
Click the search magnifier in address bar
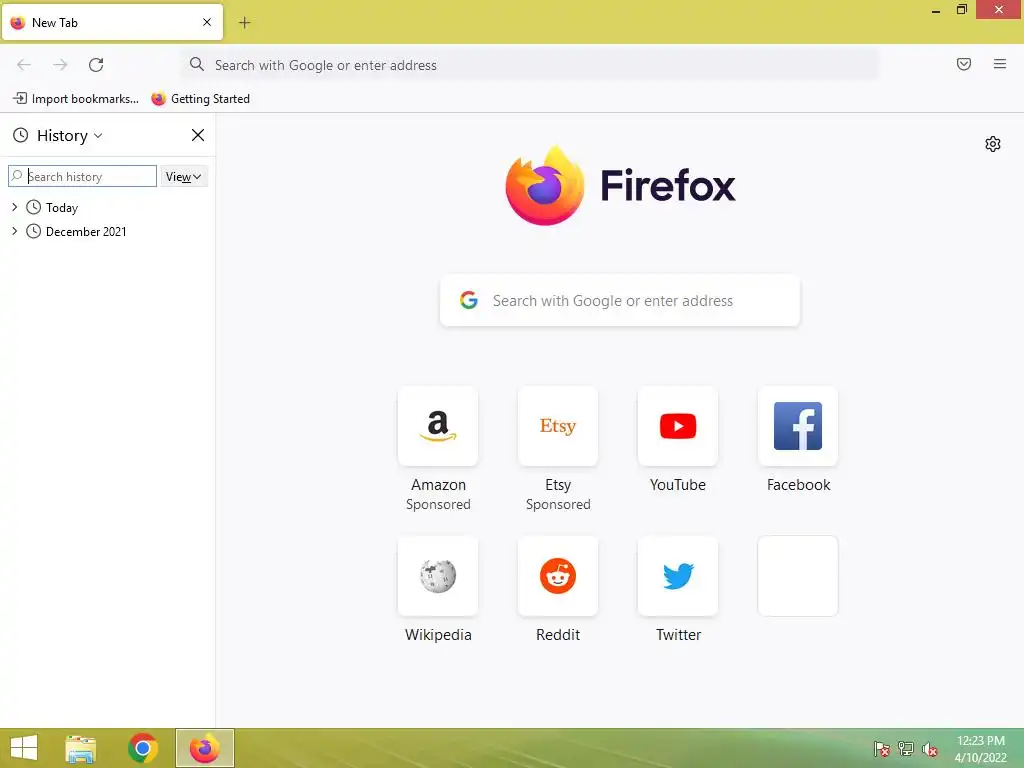[197, 64]
